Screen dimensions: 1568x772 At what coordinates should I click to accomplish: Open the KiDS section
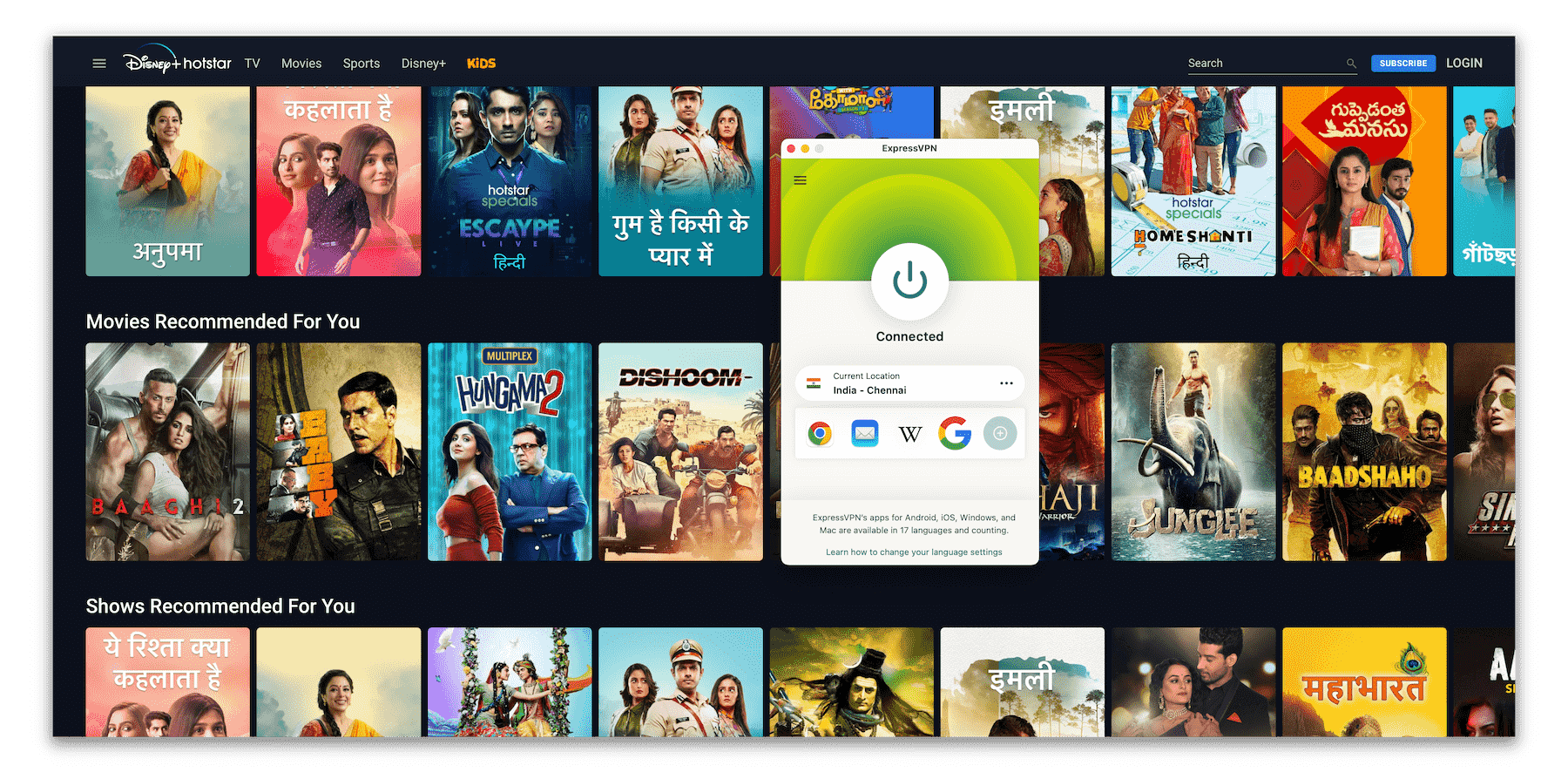tap(481, 64)
